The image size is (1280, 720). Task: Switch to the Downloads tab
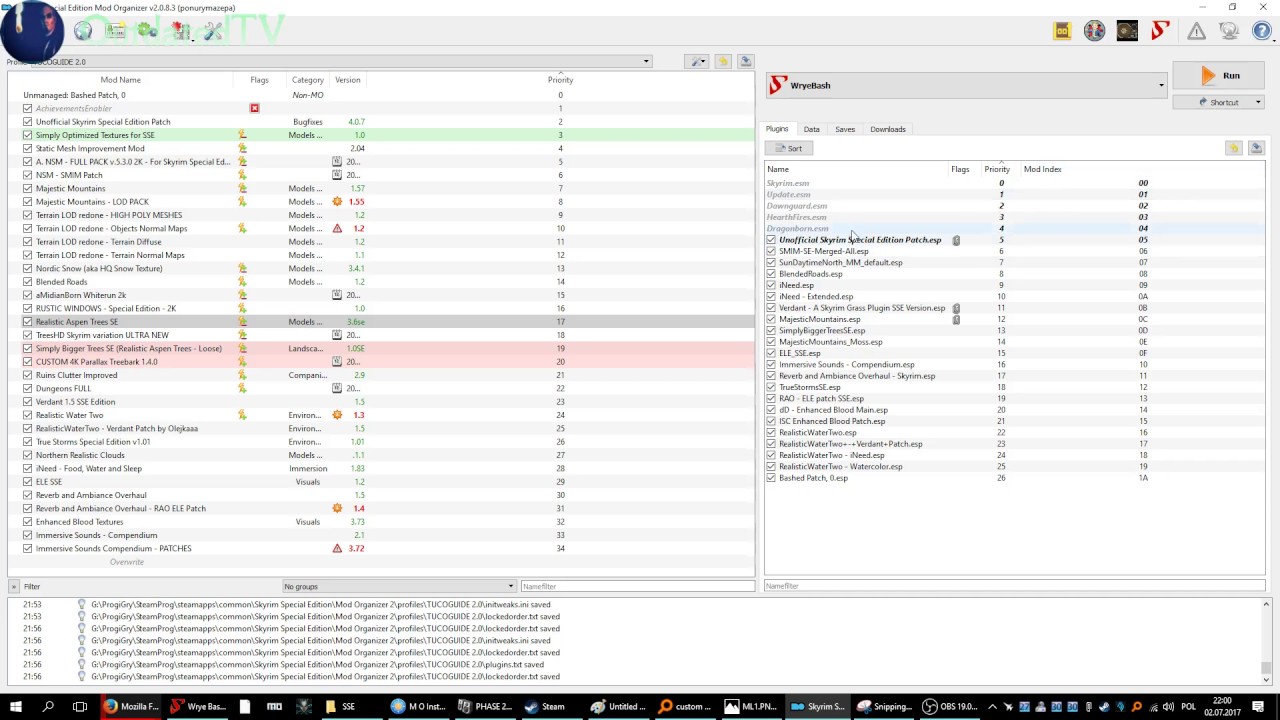[888, 129]
